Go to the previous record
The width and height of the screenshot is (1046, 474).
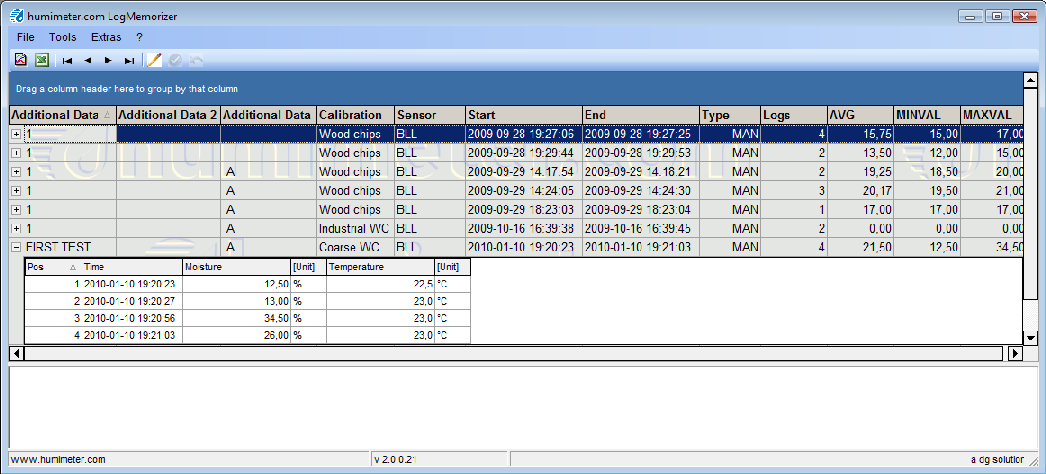[87, 61]
